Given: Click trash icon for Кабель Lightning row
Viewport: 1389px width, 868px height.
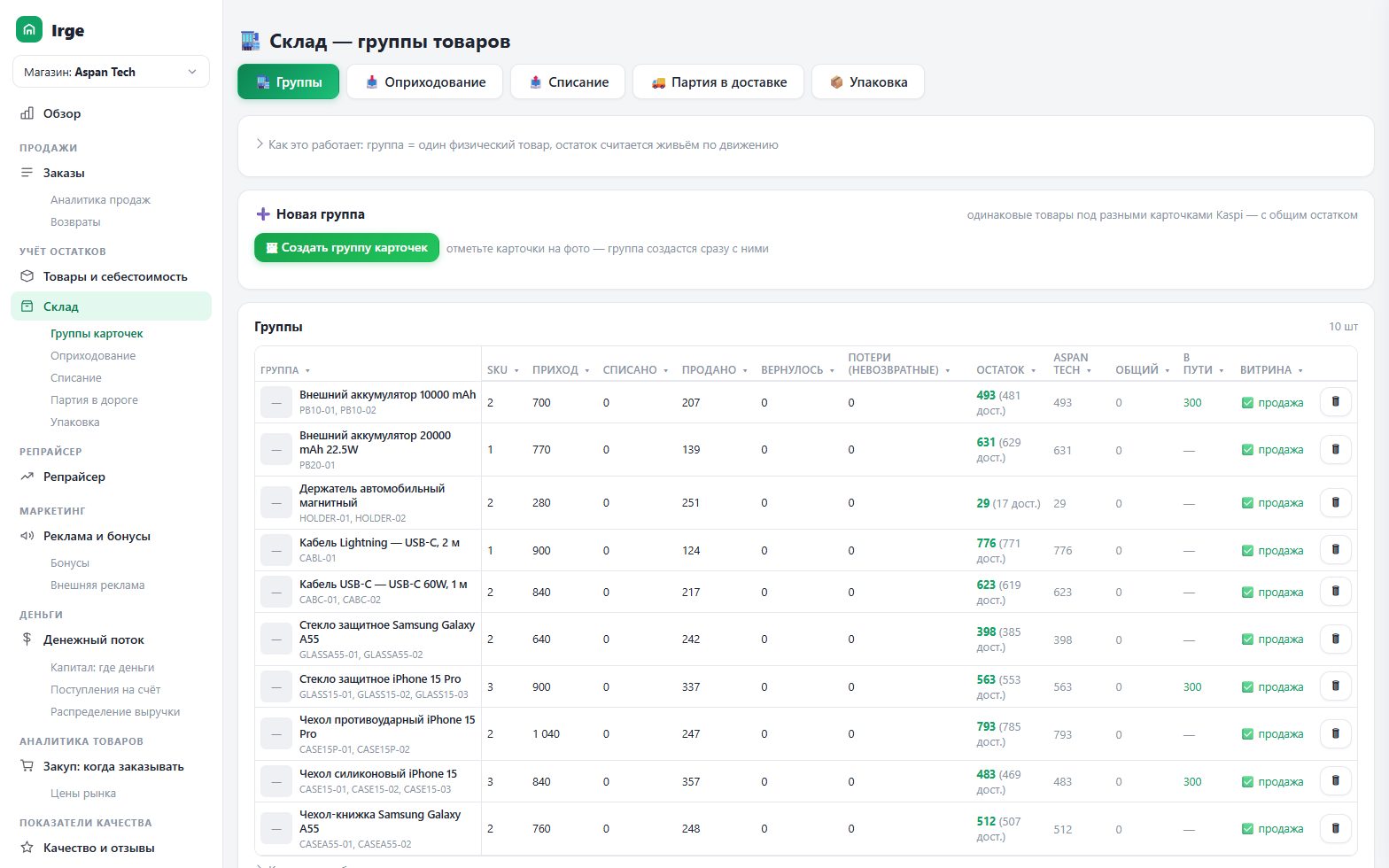Looking at the screenshot, I should pos(1335,550).
